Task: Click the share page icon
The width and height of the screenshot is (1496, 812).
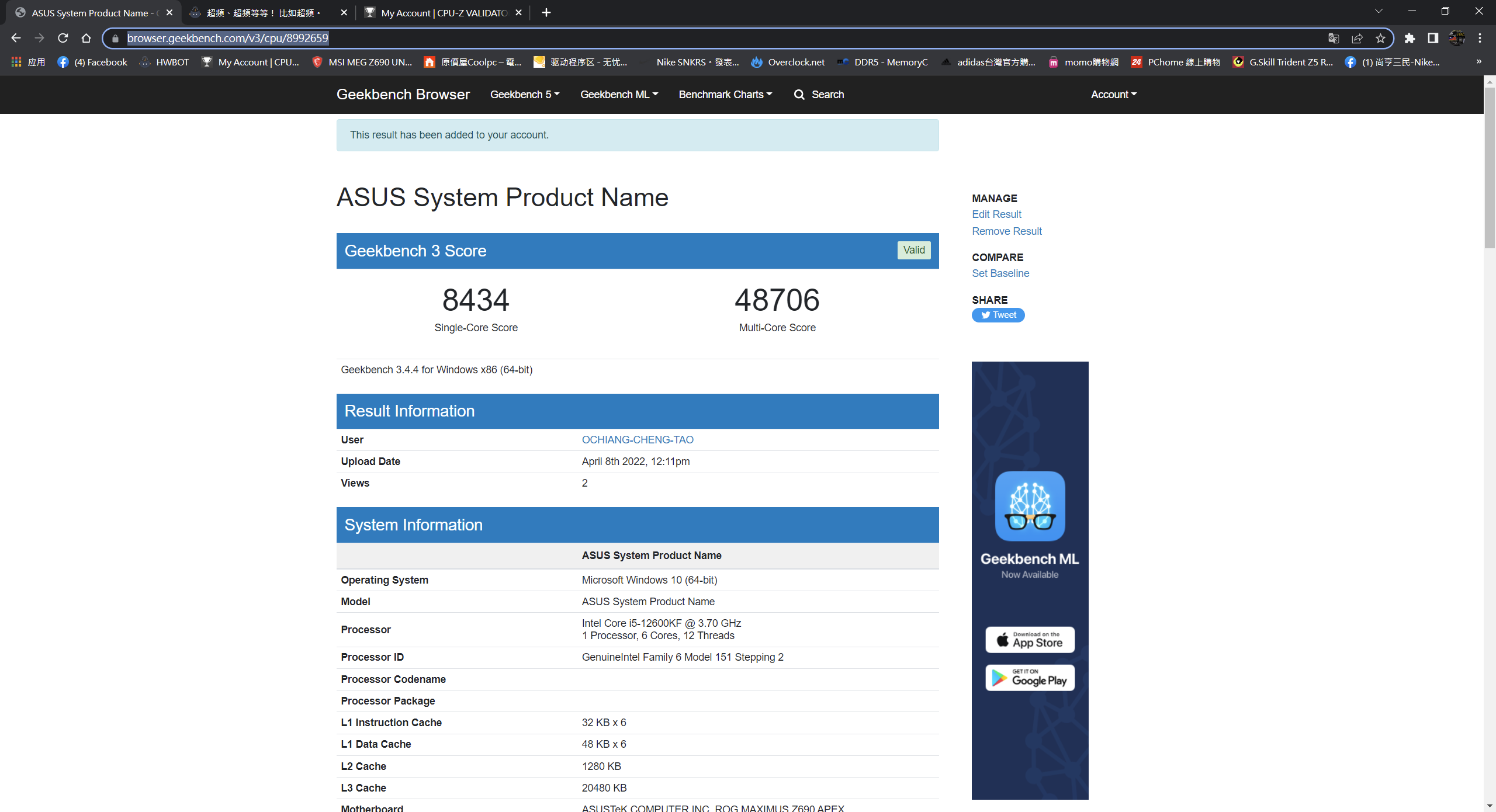Action: tap(1357, 38)
